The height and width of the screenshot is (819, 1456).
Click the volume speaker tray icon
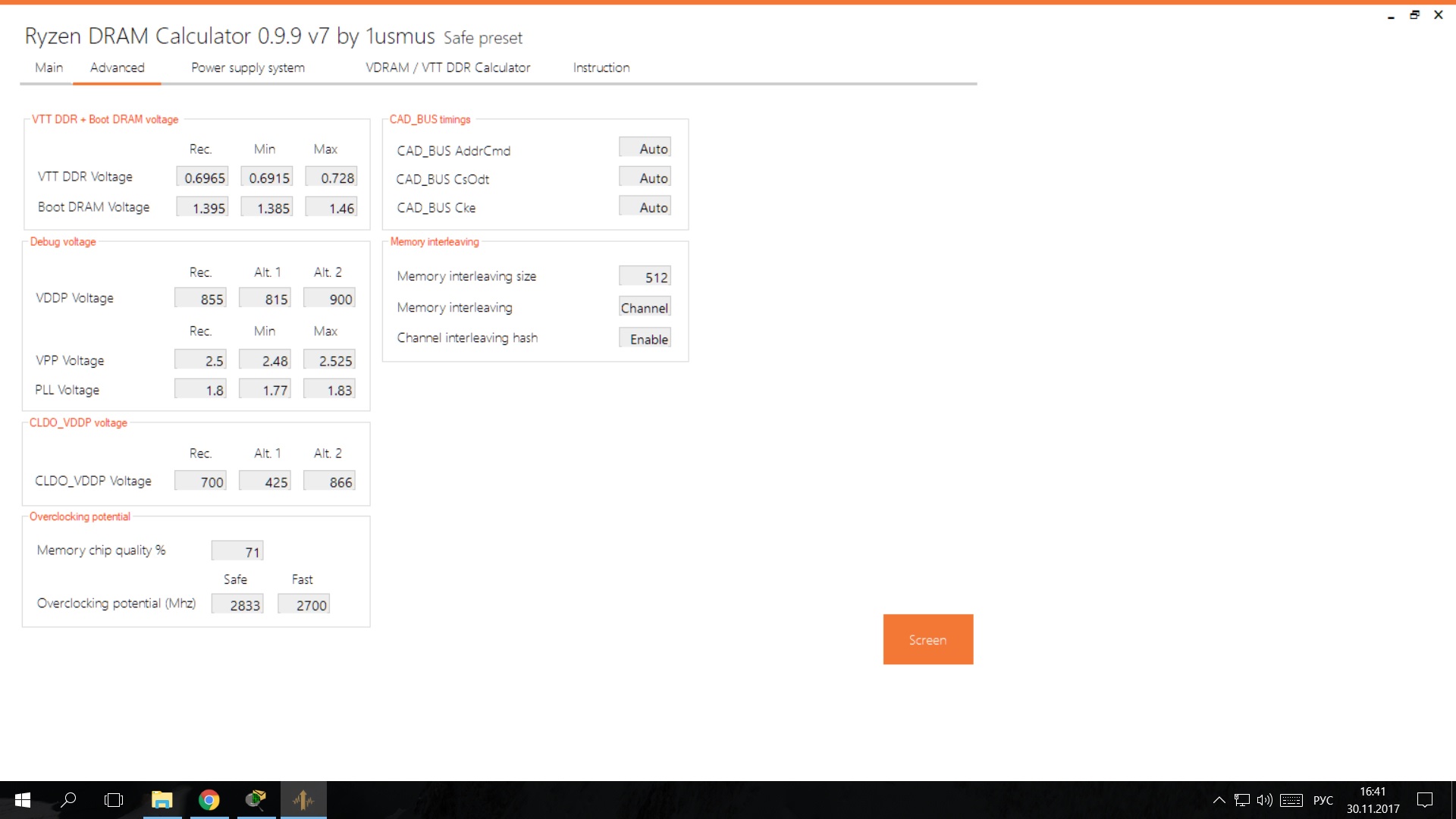point(1264,800)
